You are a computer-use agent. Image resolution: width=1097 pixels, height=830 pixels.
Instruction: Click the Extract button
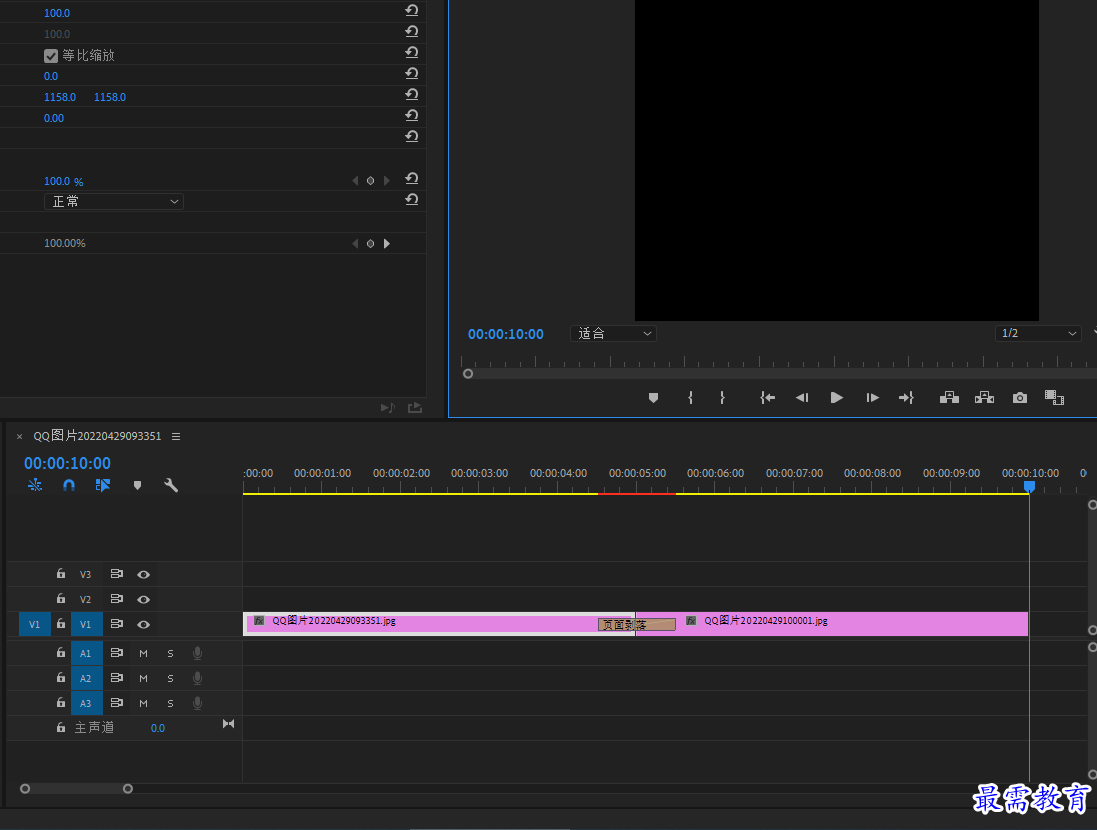pos(984,398)
